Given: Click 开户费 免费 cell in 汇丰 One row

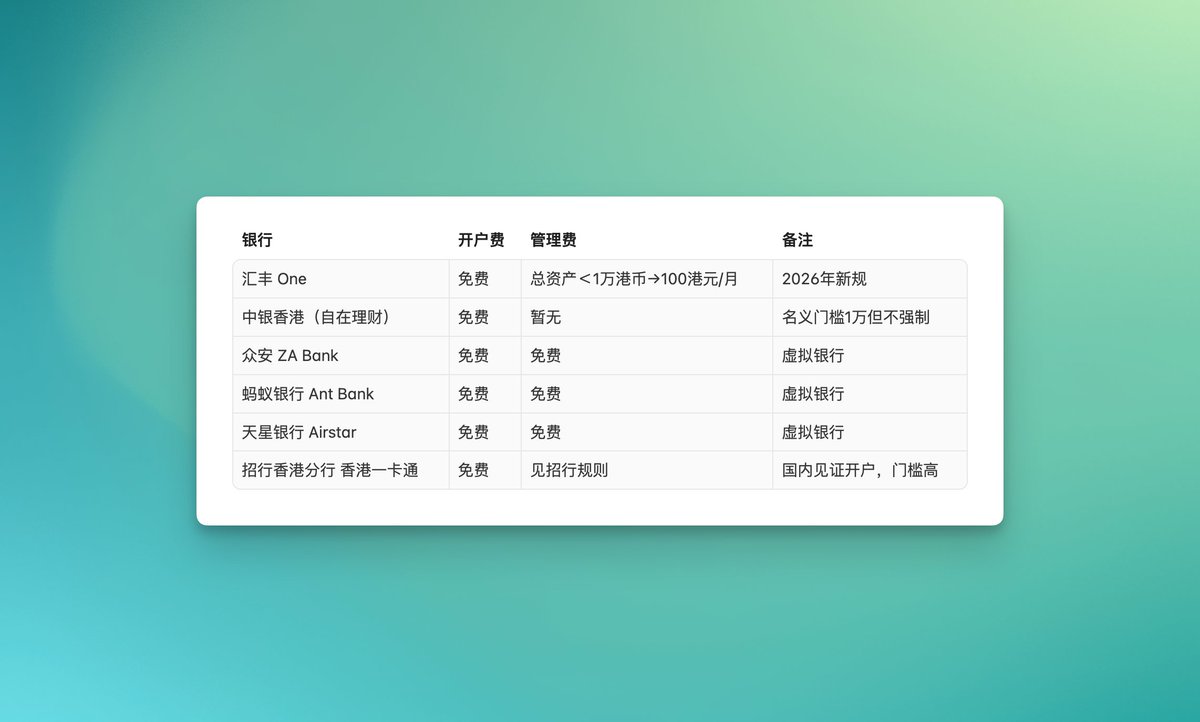Looking at the screenshot, I should tap(474, 279).
